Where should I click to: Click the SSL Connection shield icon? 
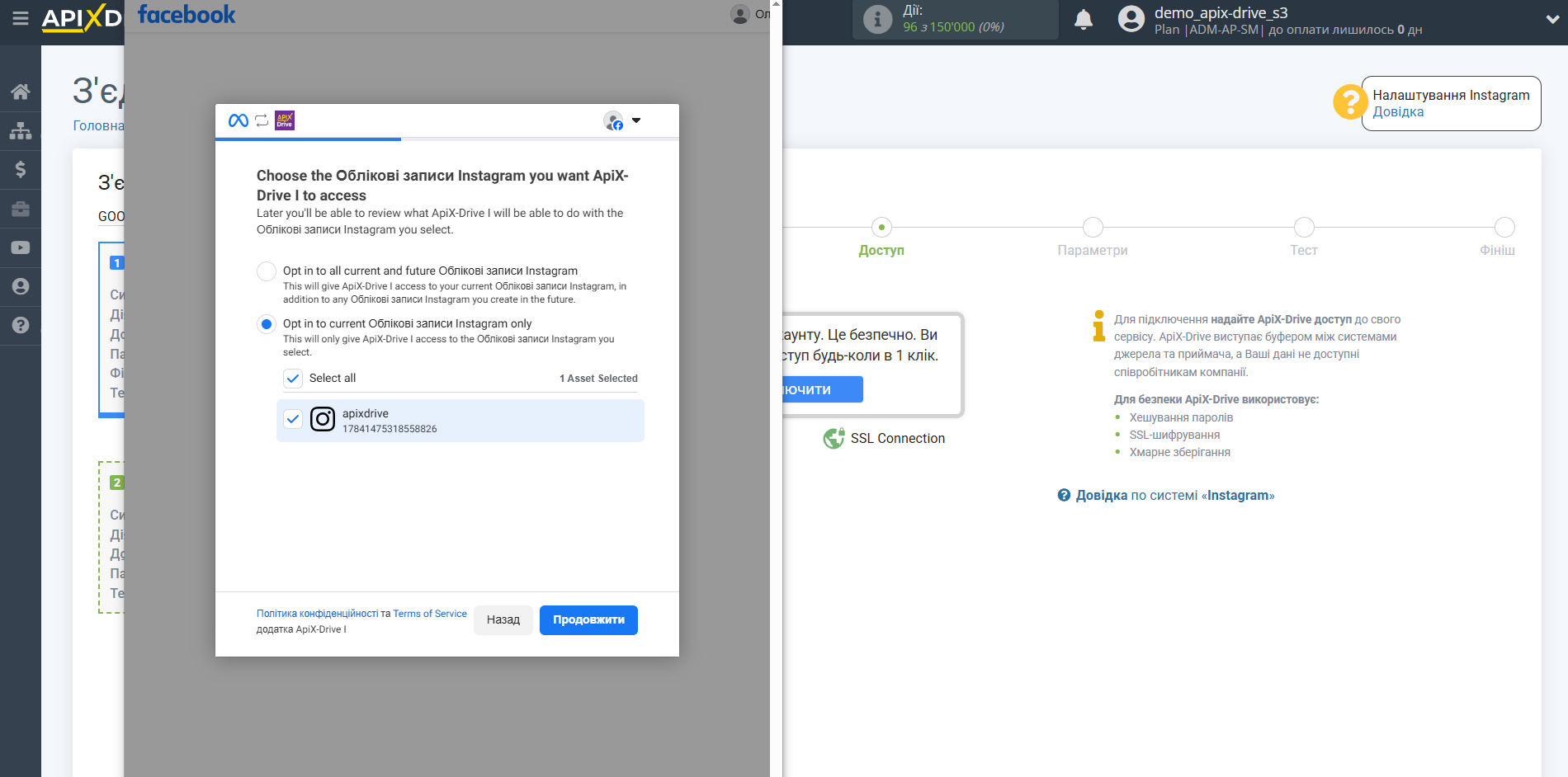[x=834, y=439]
